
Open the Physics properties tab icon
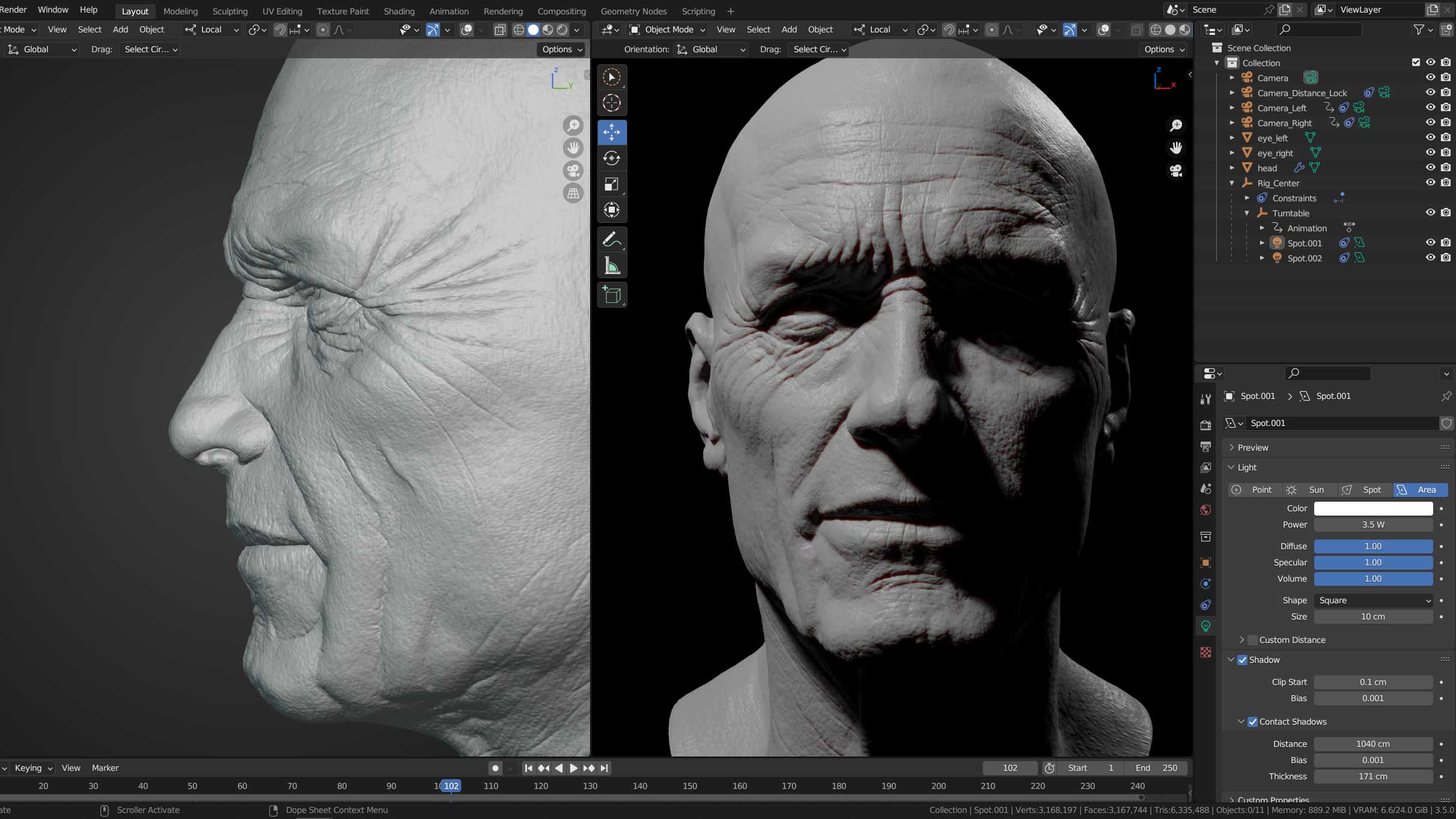click(x=1205, y=583)
